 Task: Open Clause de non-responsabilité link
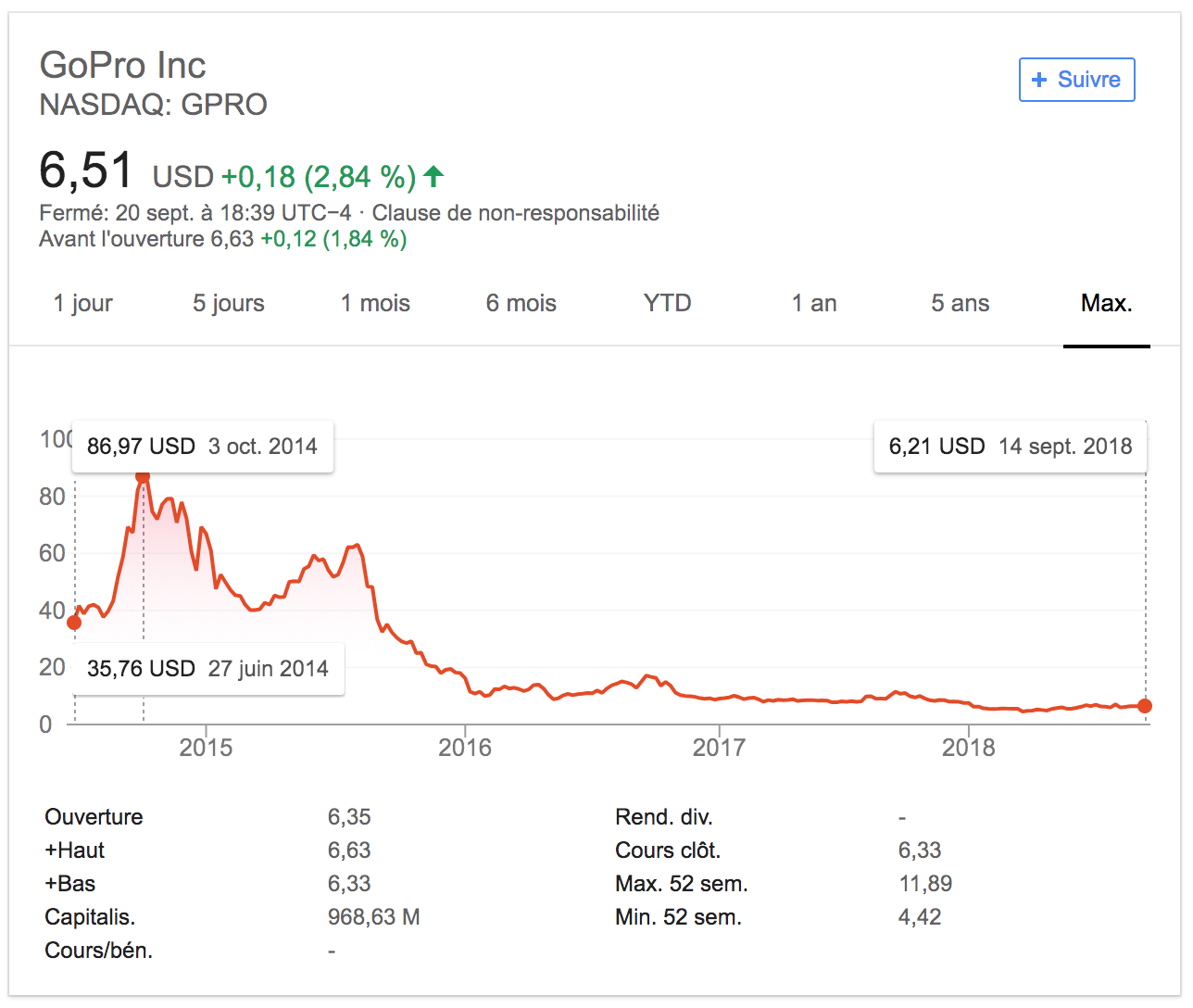pyautogui.click(x=516, y=213)
